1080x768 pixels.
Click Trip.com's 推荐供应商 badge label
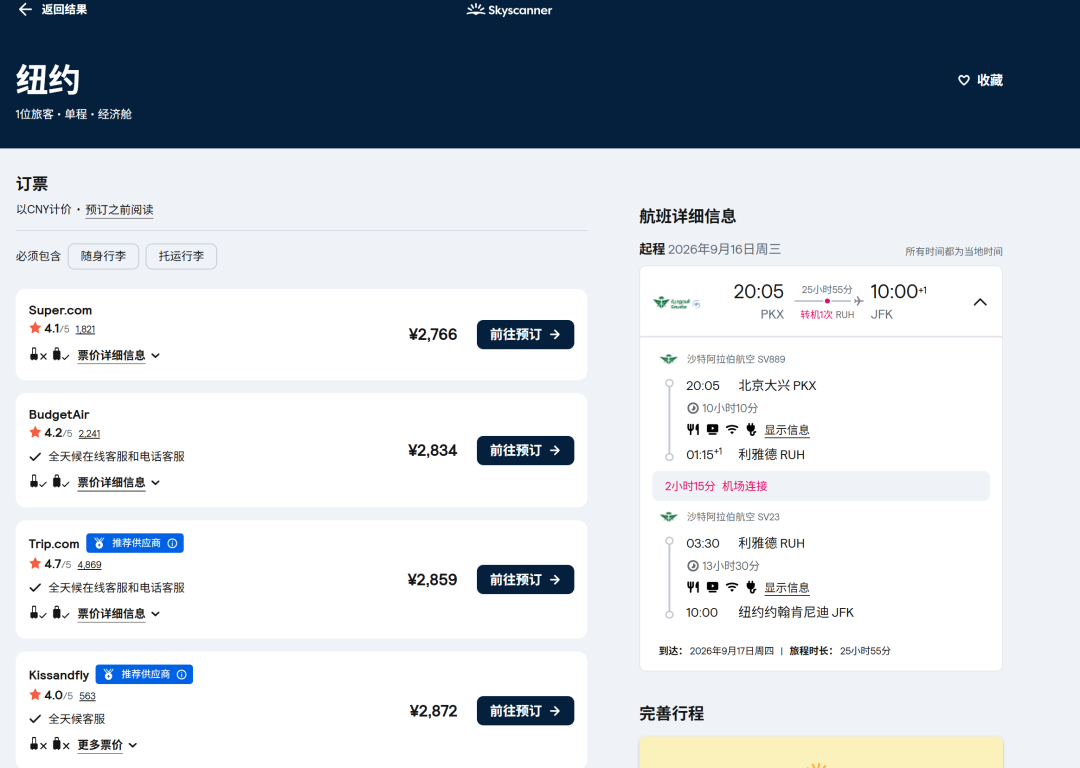136,543
